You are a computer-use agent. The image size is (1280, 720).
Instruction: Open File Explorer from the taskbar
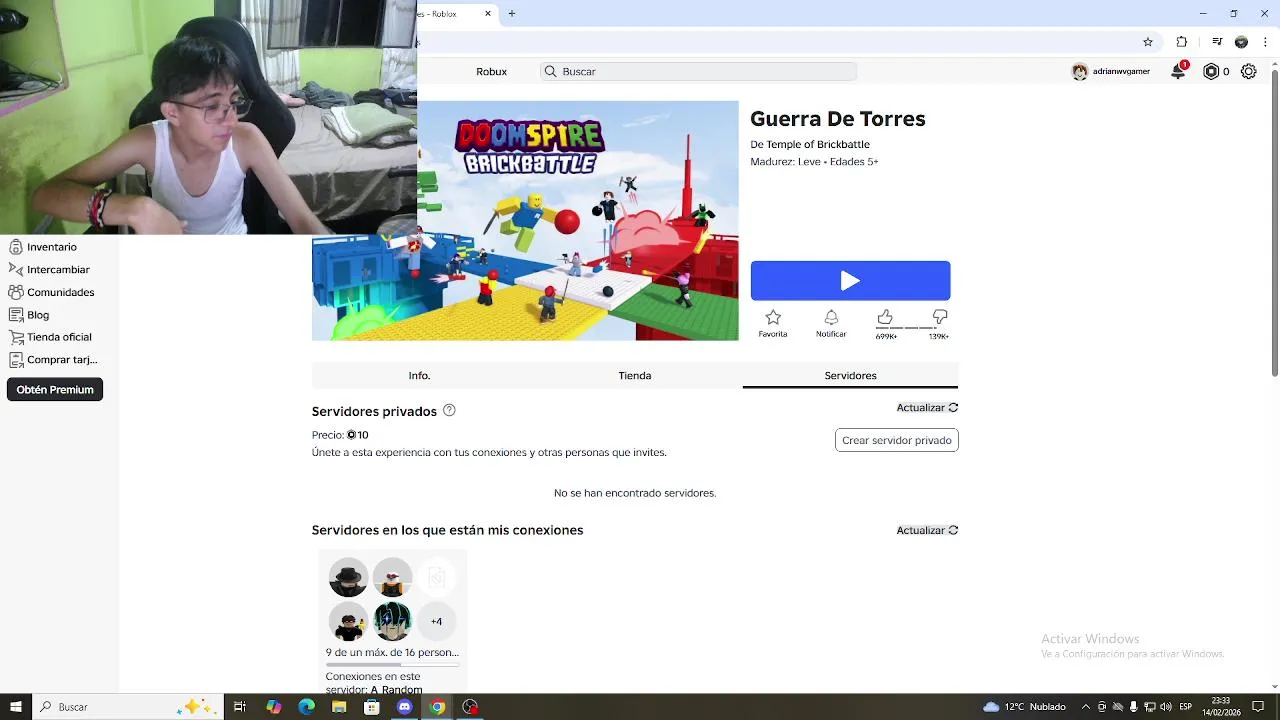click(339, 707)
